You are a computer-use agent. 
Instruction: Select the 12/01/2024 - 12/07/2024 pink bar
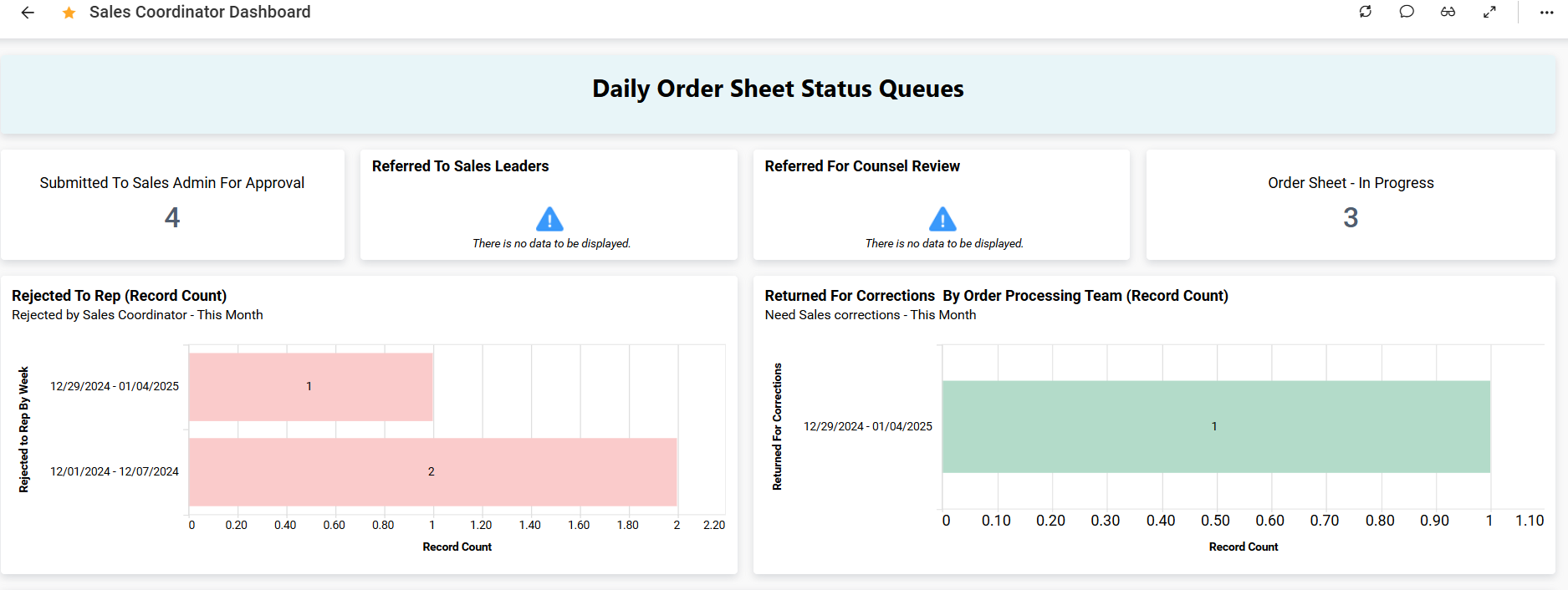click(x=432, y=472)
